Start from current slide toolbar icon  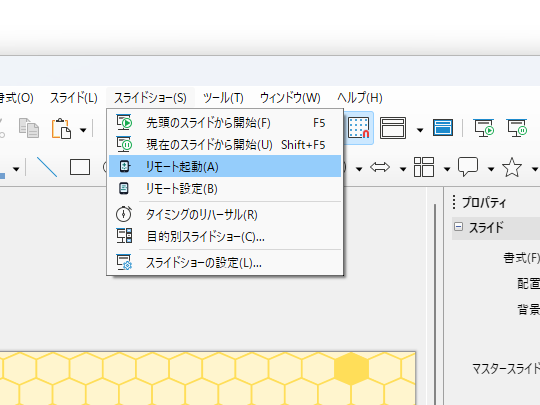517,128
